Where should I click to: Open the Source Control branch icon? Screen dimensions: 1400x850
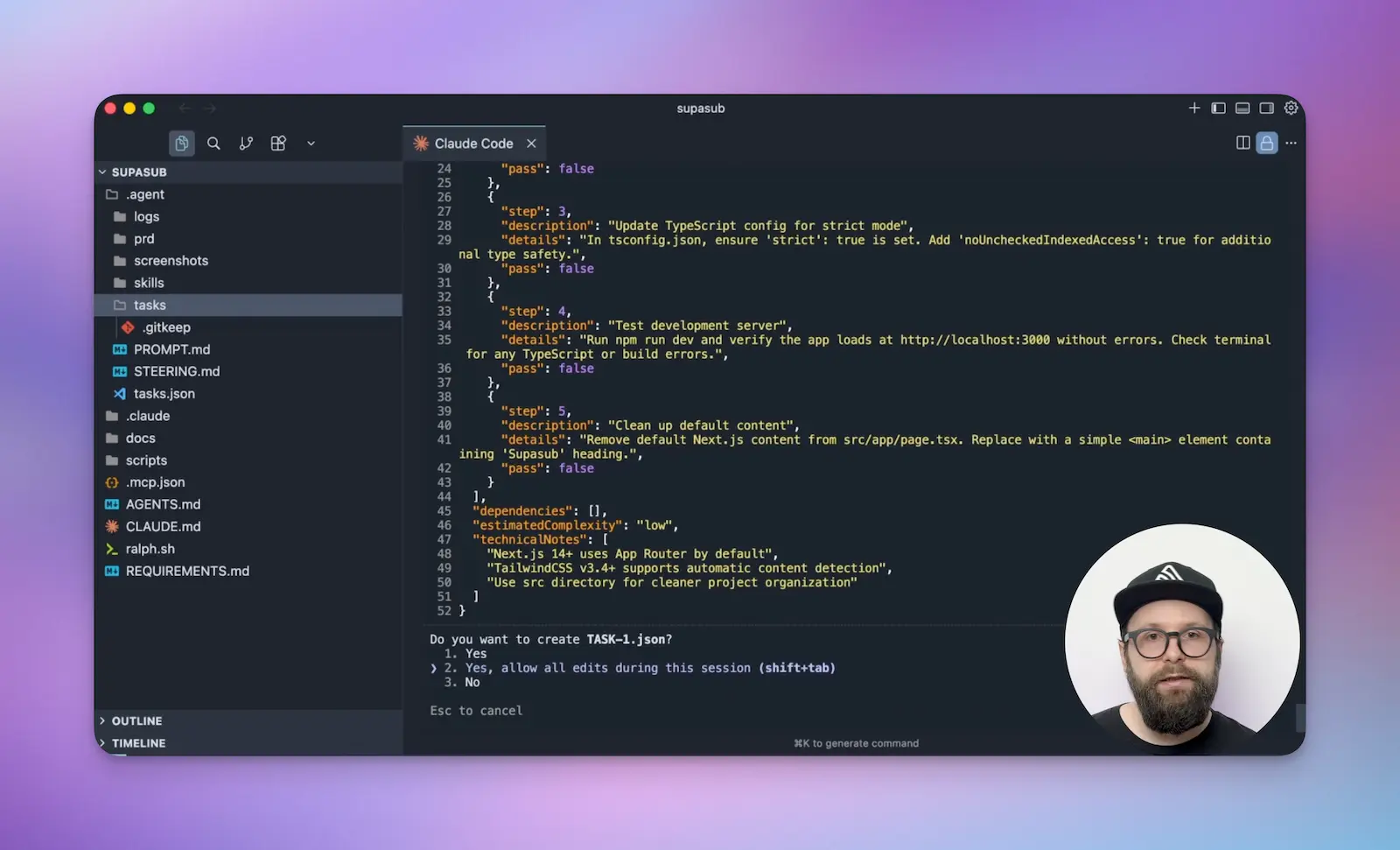(x=246, y=143)
